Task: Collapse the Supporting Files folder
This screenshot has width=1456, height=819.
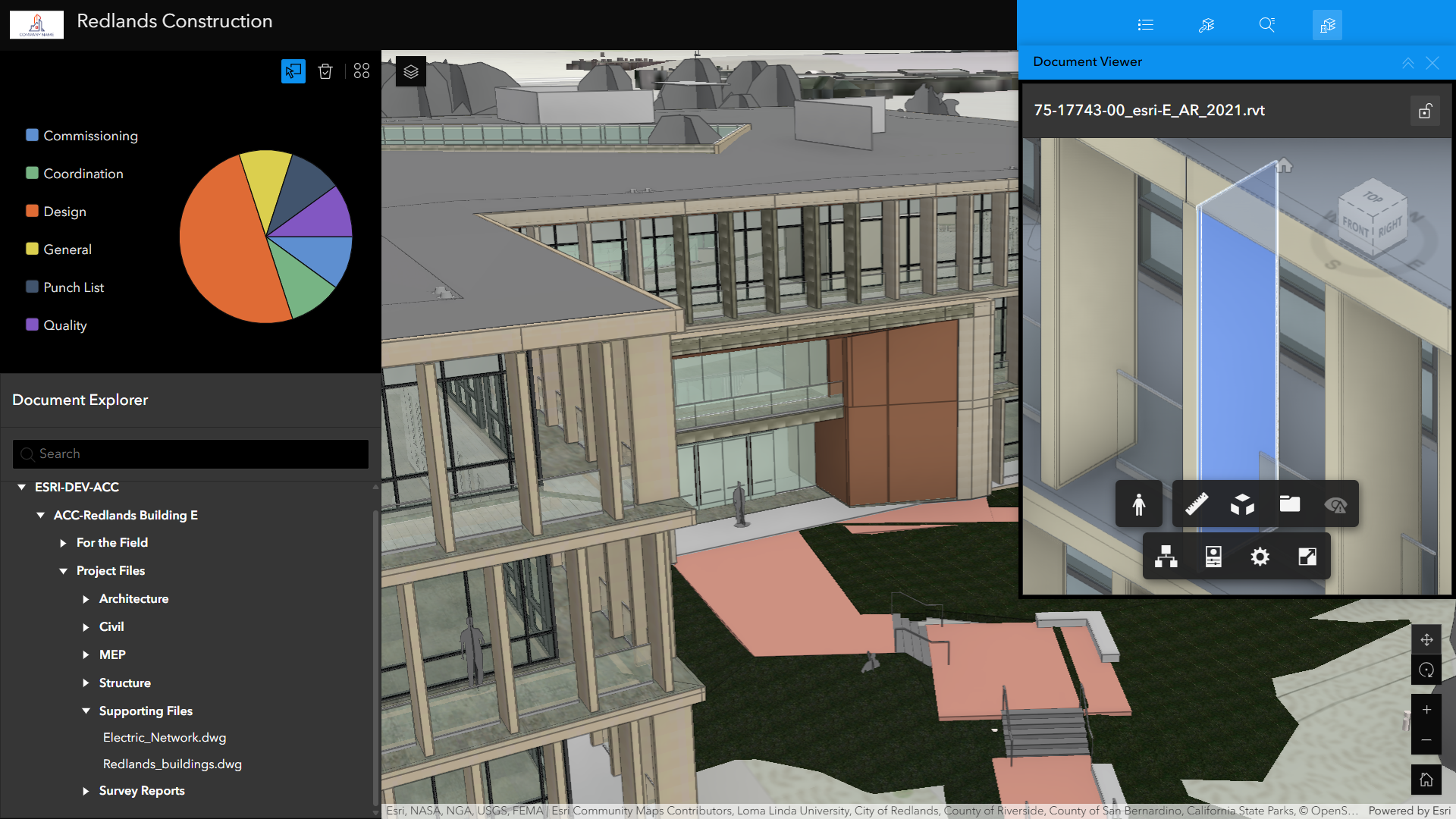Action: point(86,711)
